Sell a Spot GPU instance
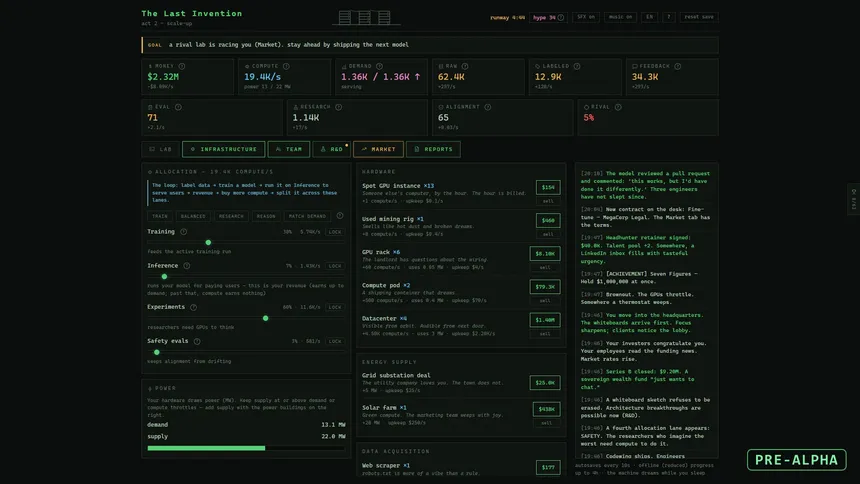 pos(548,201)
